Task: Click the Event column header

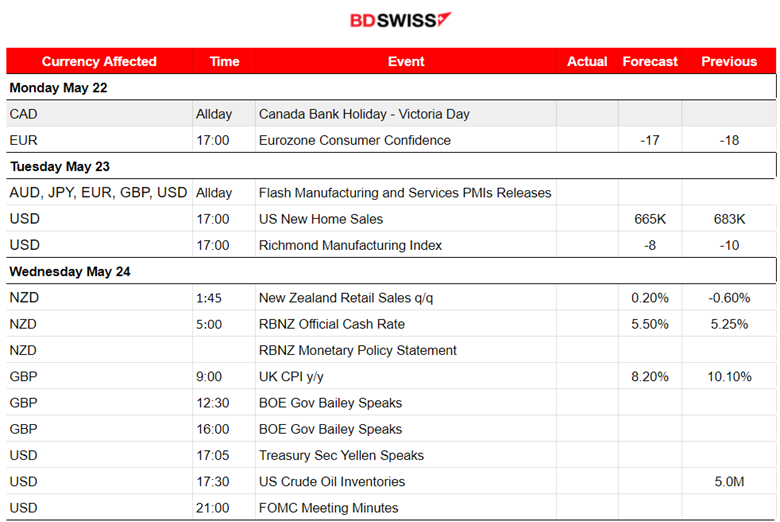Action: (406, 61)
